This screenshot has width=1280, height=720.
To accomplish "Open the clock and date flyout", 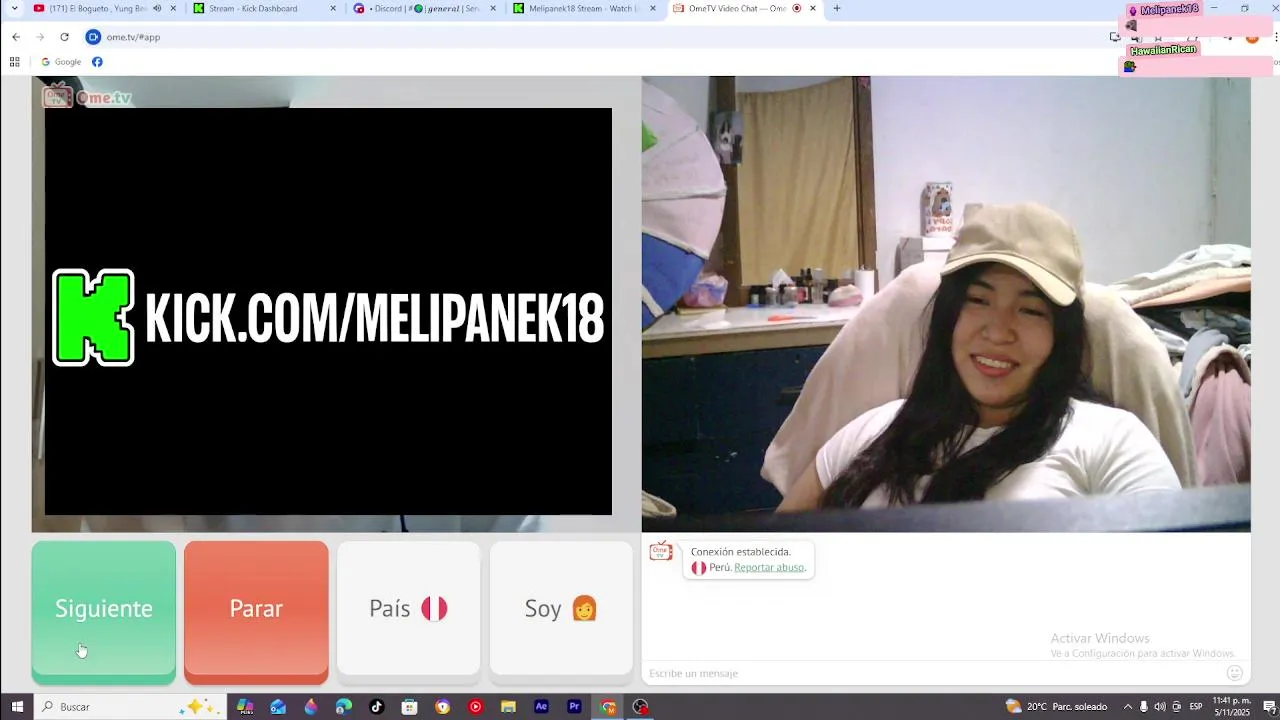I will (1231, 707).
